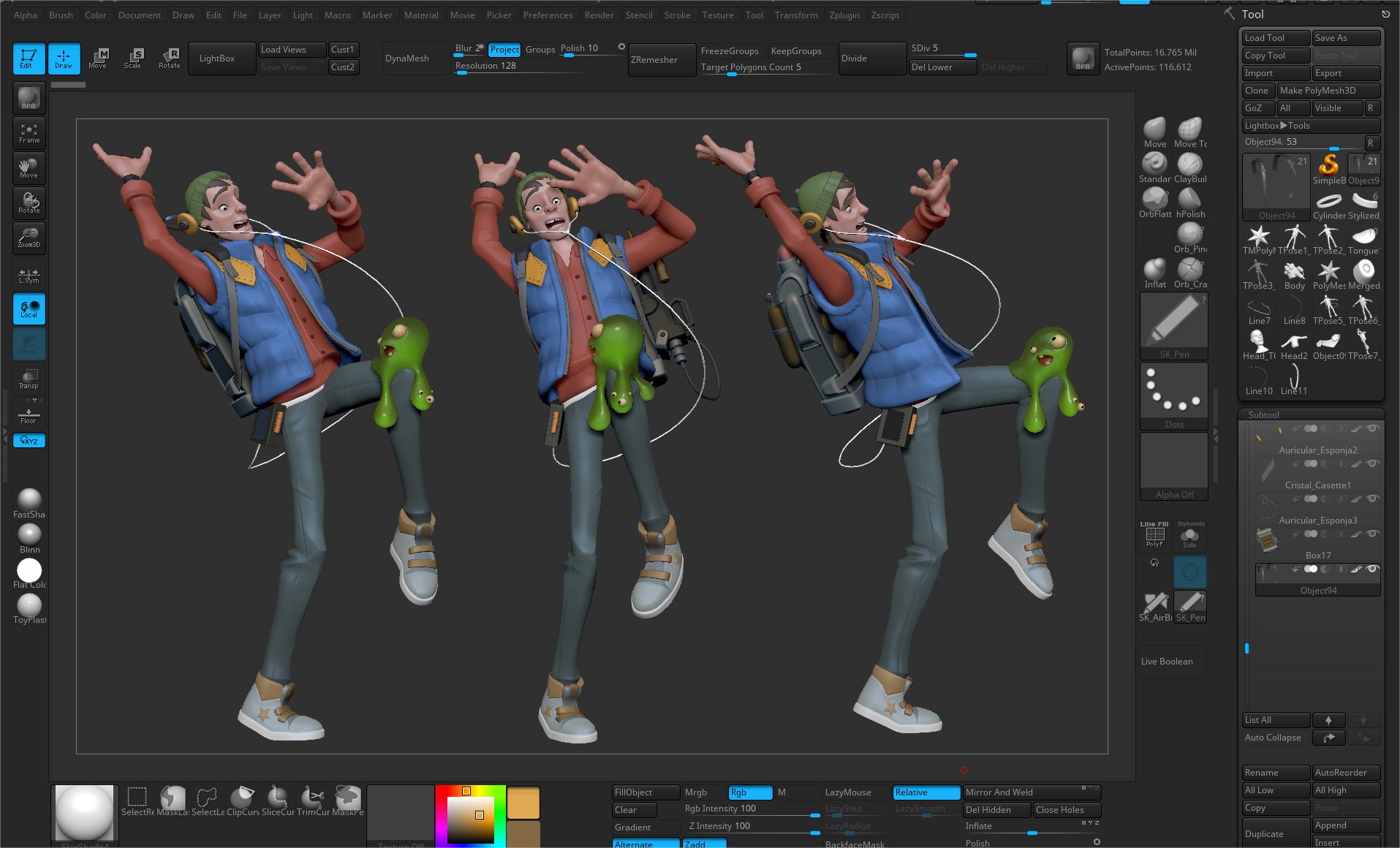Click the Rotate navigation icon on left shelf
1400x848 pixels.
(29, 203)
